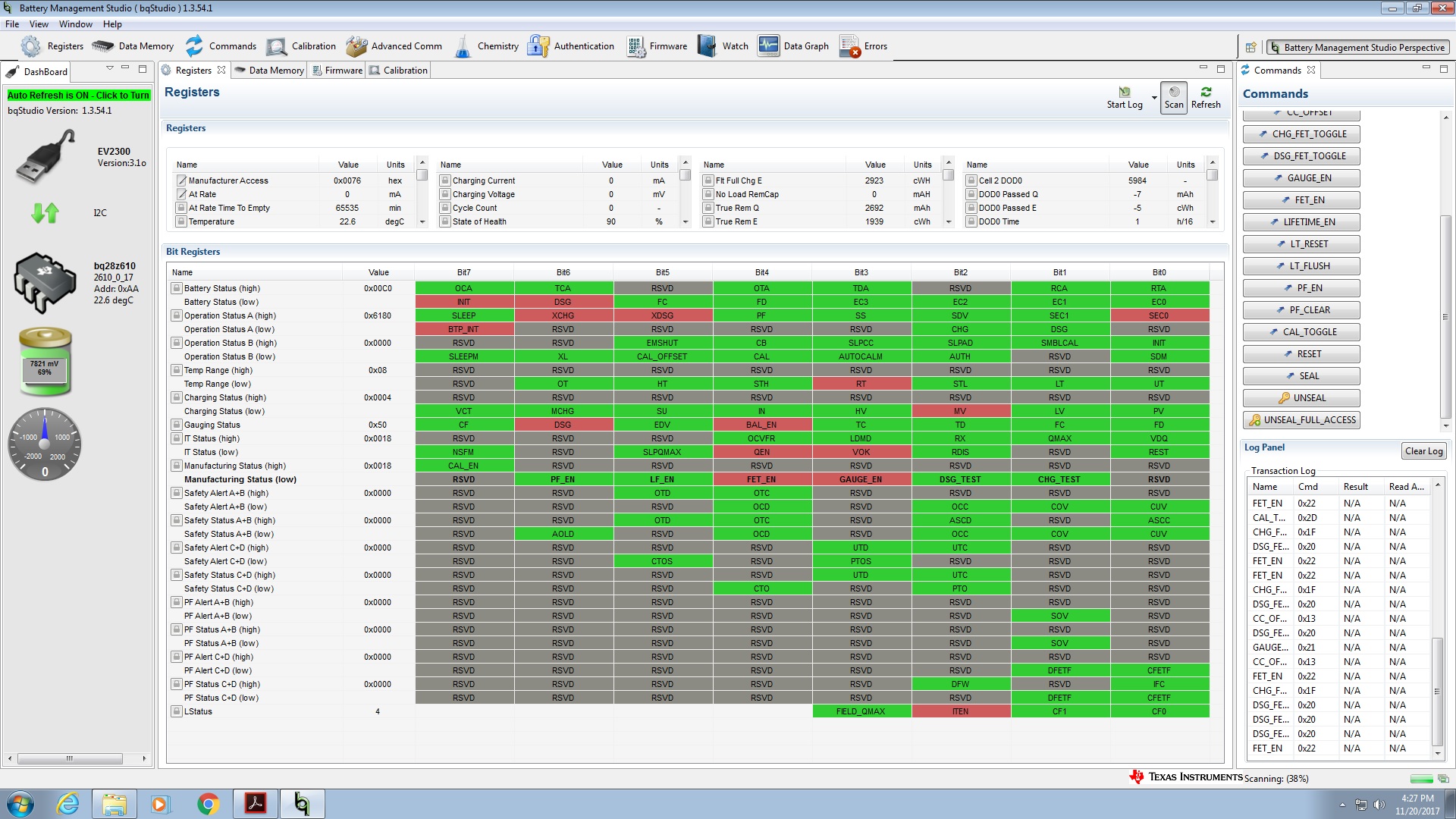This screenshot has width=1456, height=819.
Task: Minimize the Registers view panel
Action: [1203, 69]
